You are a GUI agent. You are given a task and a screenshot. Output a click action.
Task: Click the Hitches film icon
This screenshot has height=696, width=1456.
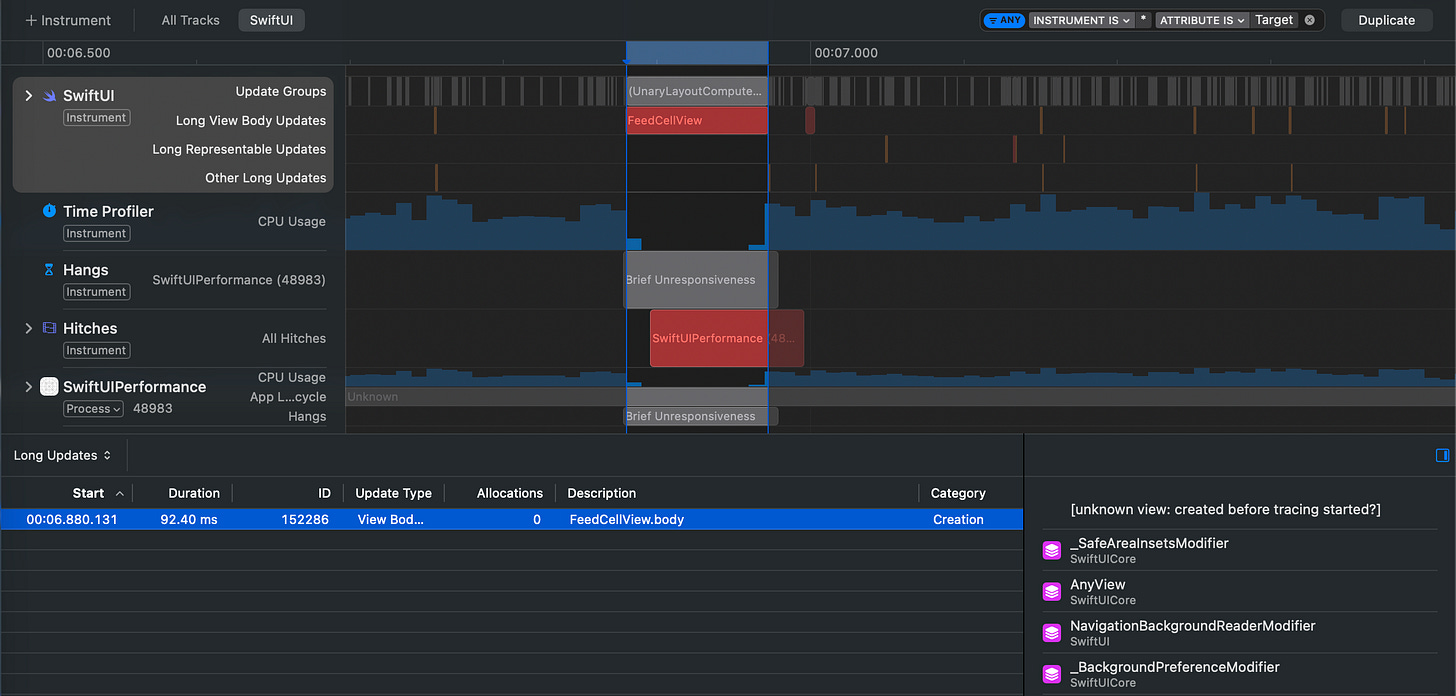[49, 328]
